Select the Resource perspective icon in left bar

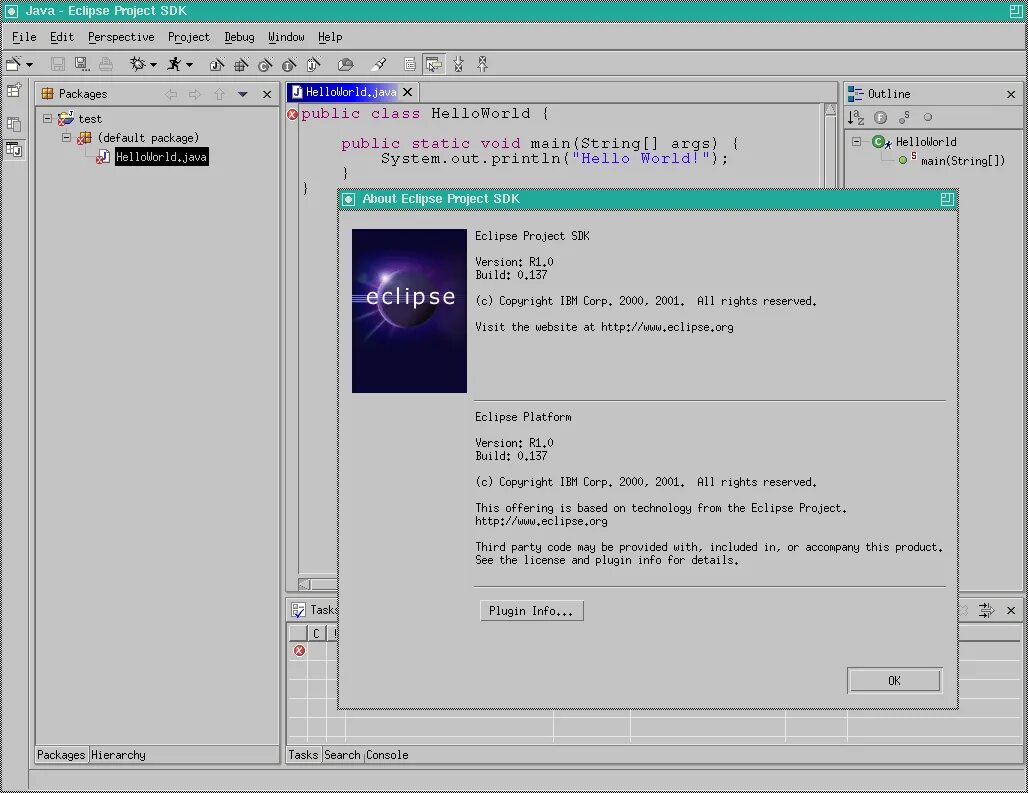tap(14, 124)
